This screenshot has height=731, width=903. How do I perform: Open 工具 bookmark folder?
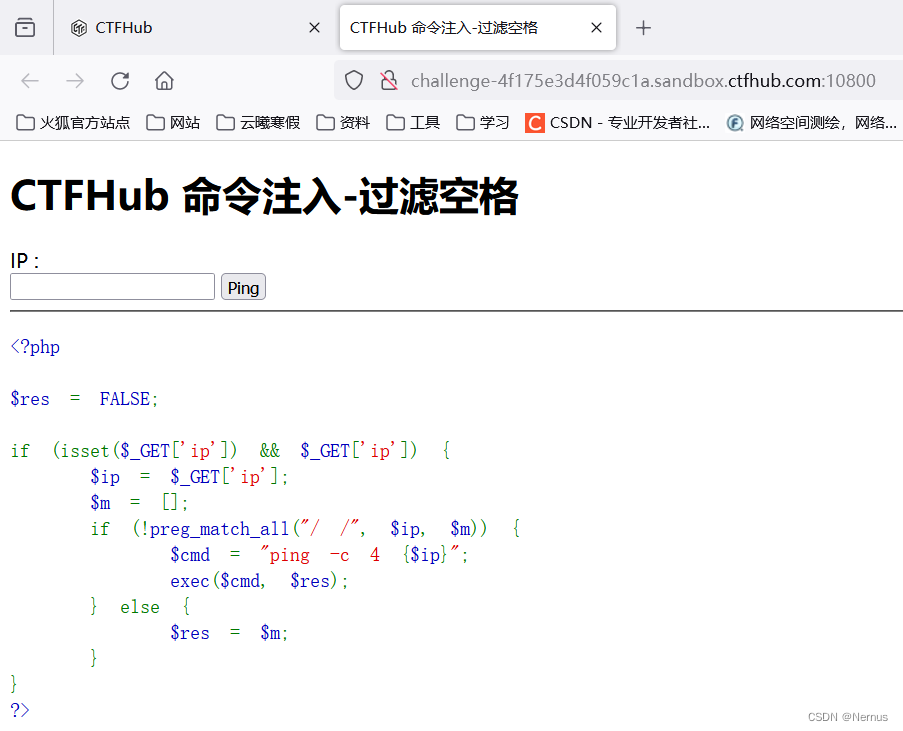[x=413, y=123]
